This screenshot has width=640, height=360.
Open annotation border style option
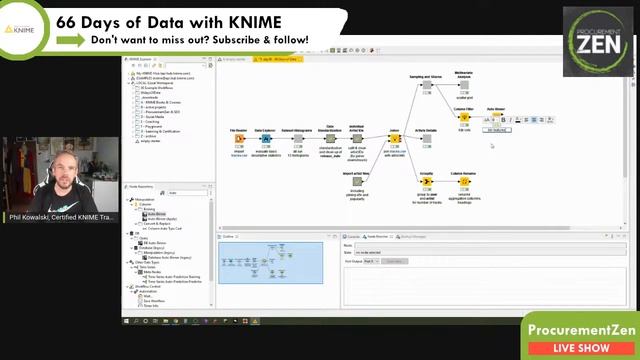coord(550,120)
